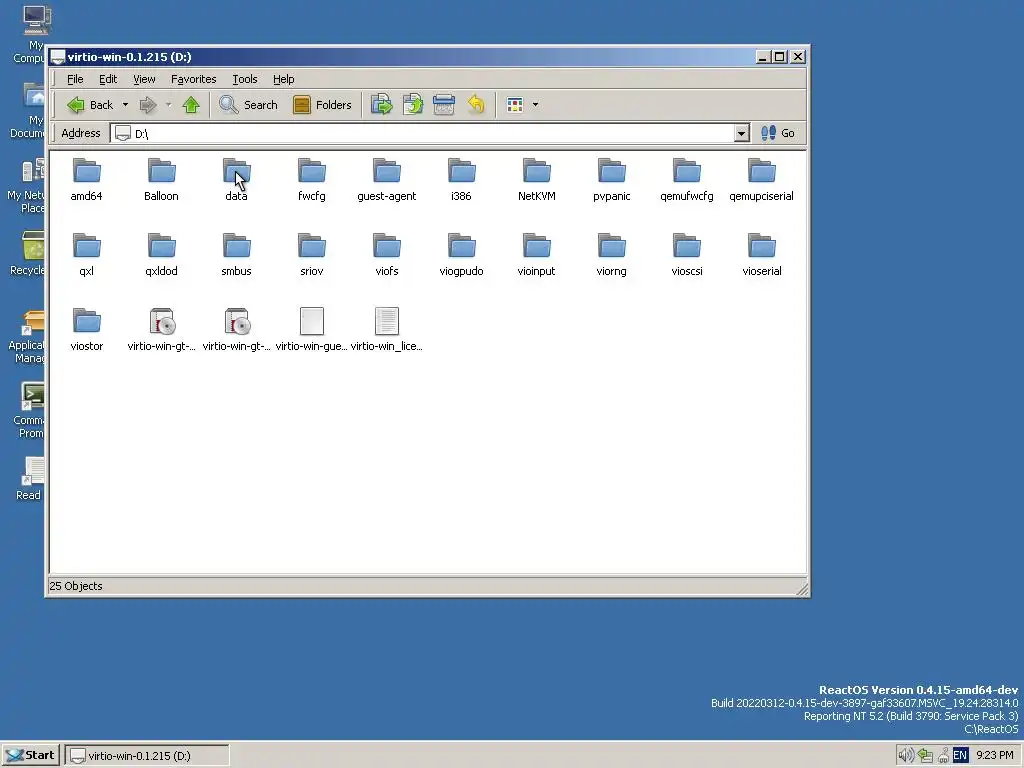Select the viofs folder
Image resolution: width=1024 pixels, height=768 pixels.
pos(387,255)
